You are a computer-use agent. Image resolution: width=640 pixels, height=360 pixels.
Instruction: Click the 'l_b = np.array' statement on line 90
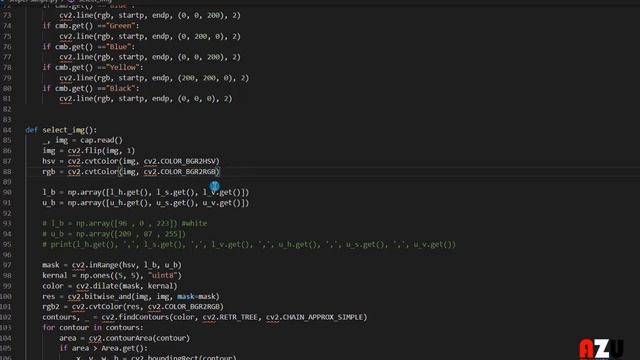point(145,192)
